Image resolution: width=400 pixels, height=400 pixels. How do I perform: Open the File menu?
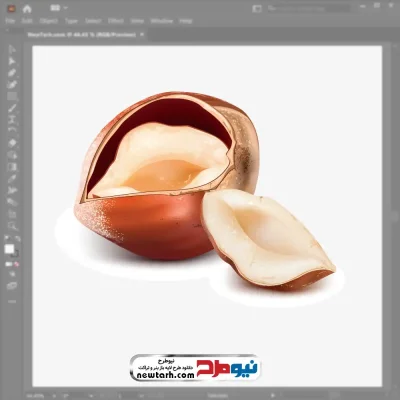pos(10,21)
